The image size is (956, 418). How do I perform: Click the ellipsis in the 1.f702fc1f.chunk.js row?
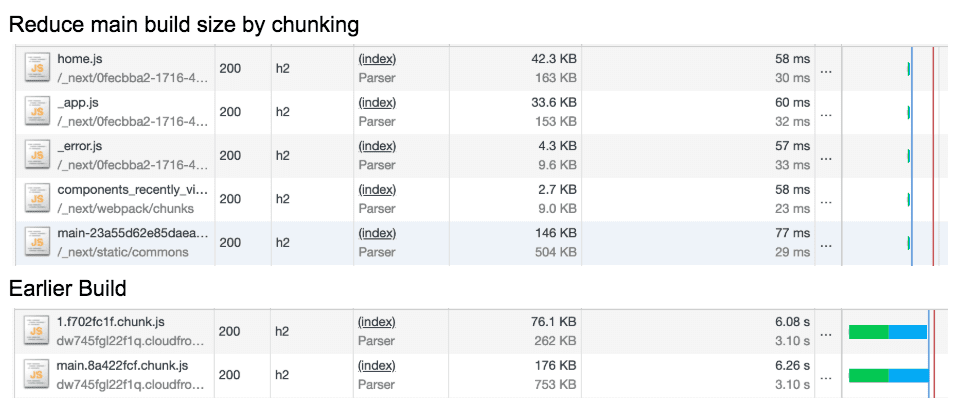coord(826,332)
